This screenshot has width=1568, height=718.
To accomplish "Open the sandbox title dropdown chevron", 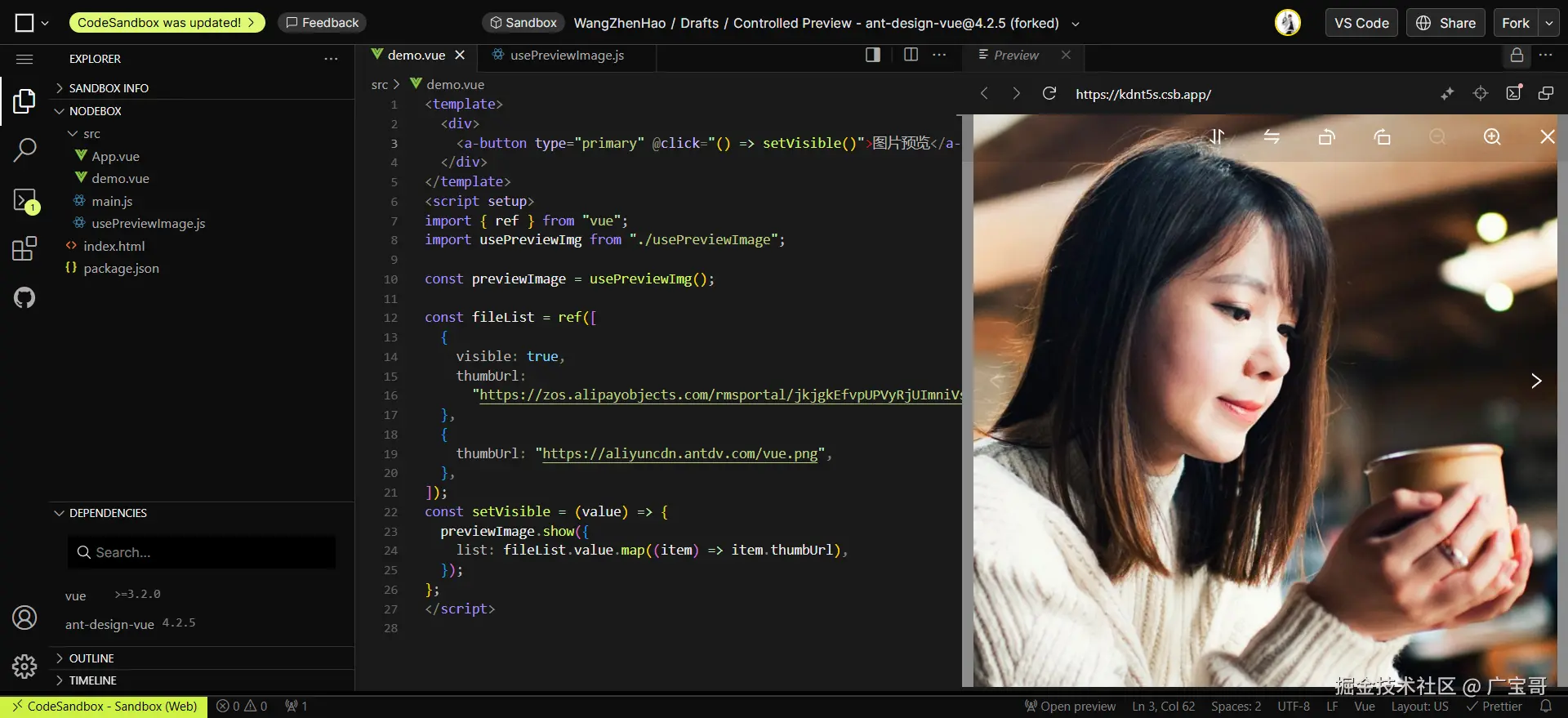I will [1076, 24].
